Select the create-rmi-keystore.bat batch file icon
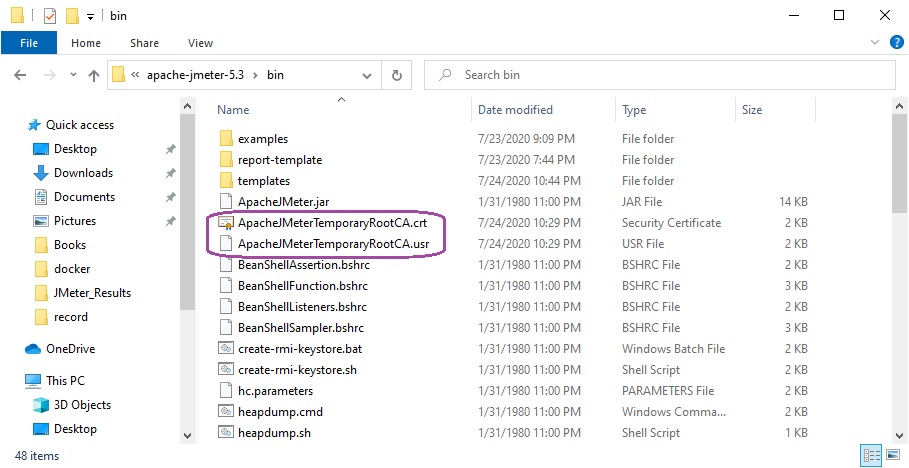The width and height of the screenshot is (909, 468). click(225, 349)
